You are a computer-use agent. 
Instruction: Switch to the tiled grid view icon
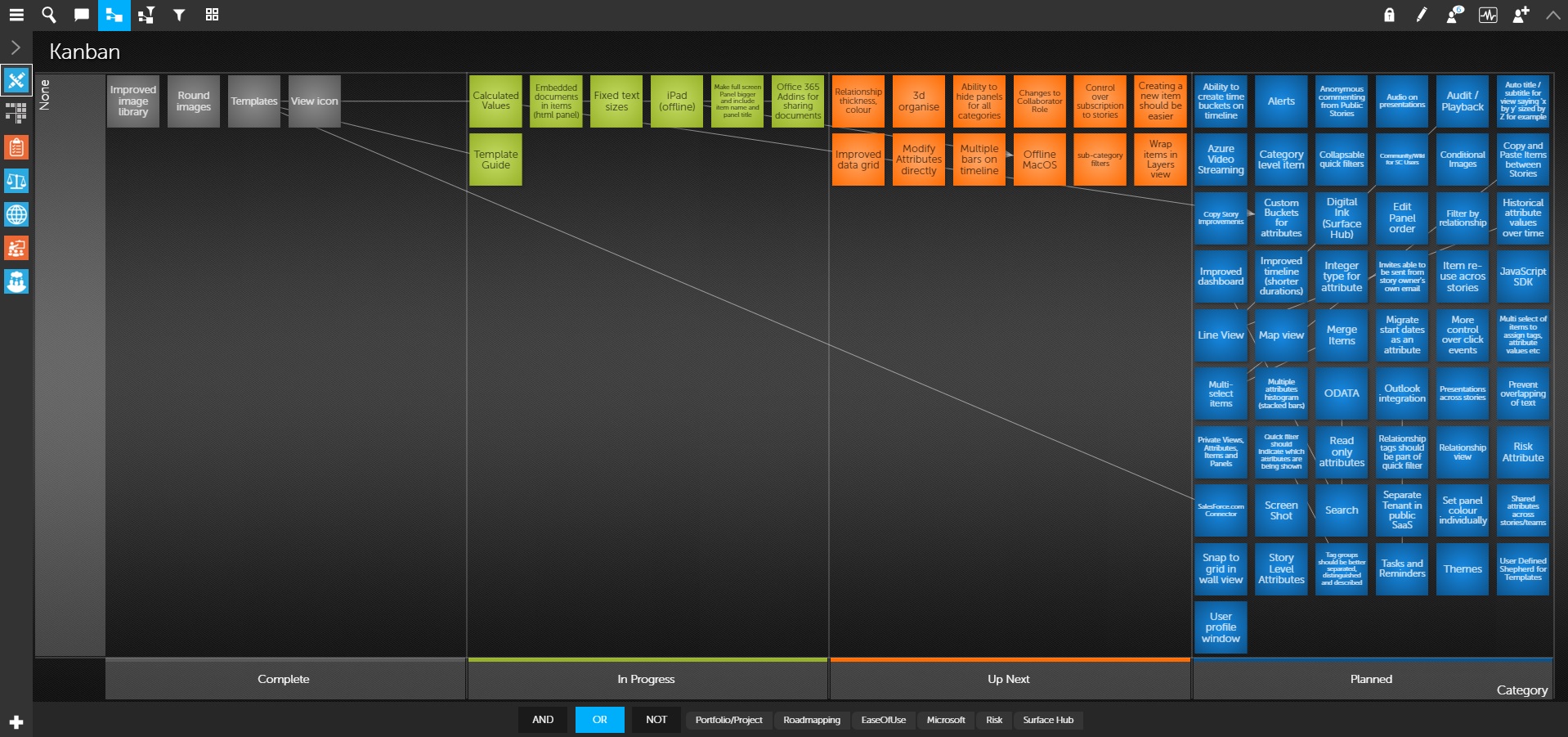(x=212, y=15)
